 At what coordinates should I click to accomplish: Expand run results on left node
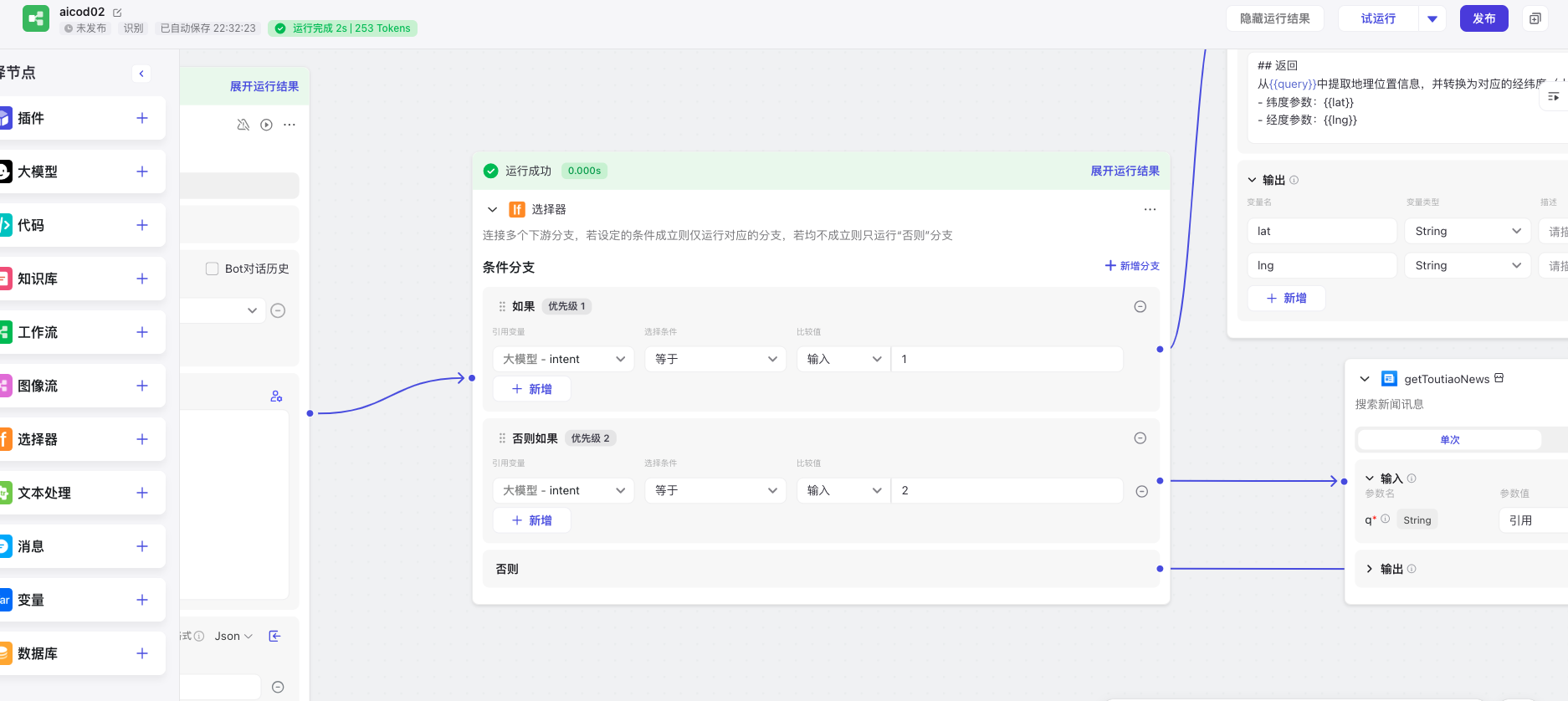[264, 86]
